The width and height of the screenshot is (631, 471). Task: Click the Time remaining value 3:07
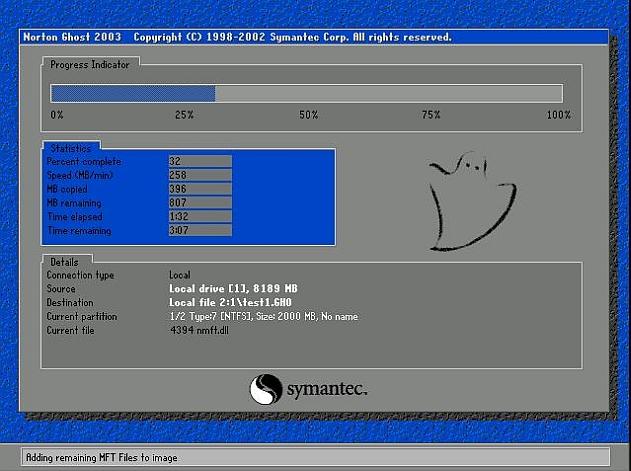click(200, 230)
